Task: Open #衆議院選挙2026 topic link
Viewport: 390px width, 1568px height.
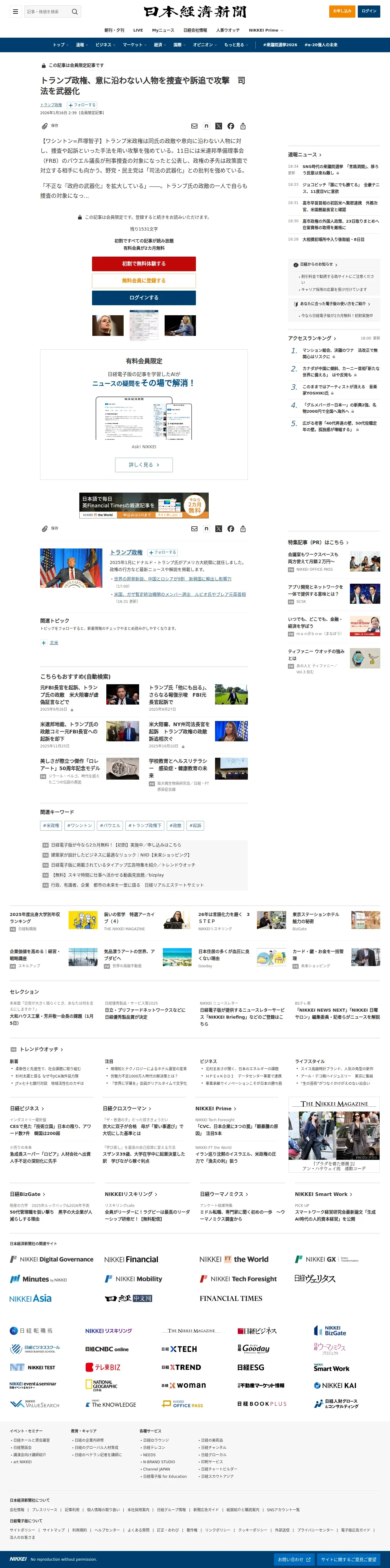Action: tap(280, 44)
